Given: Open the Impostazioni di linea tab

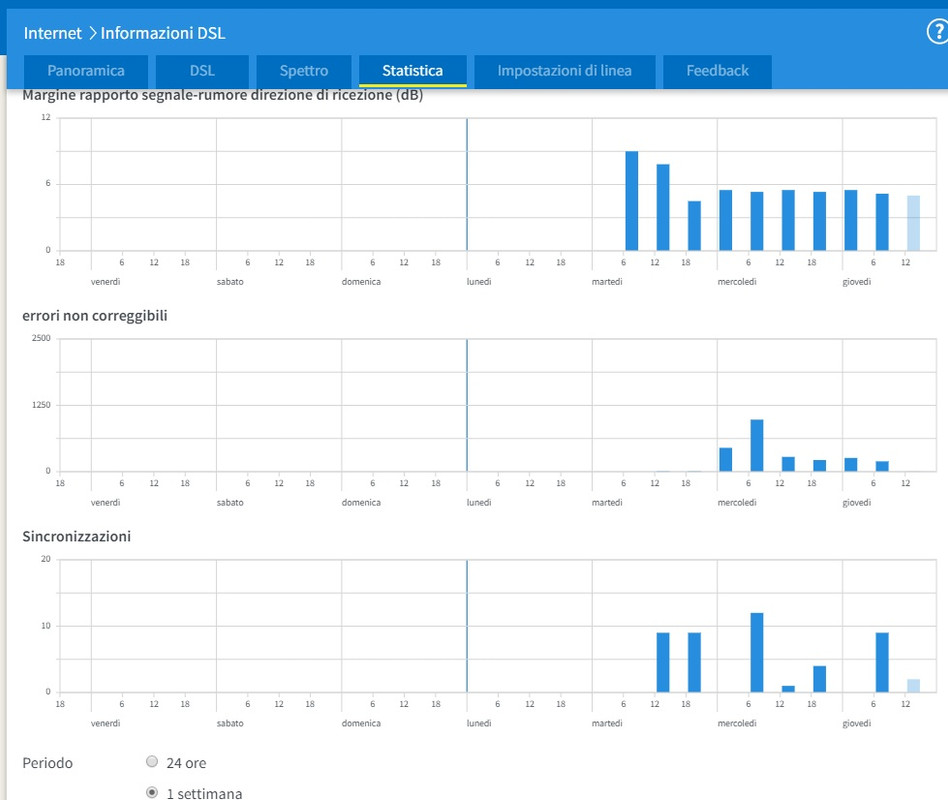Looking at the screenshot, I should [565, 71].
